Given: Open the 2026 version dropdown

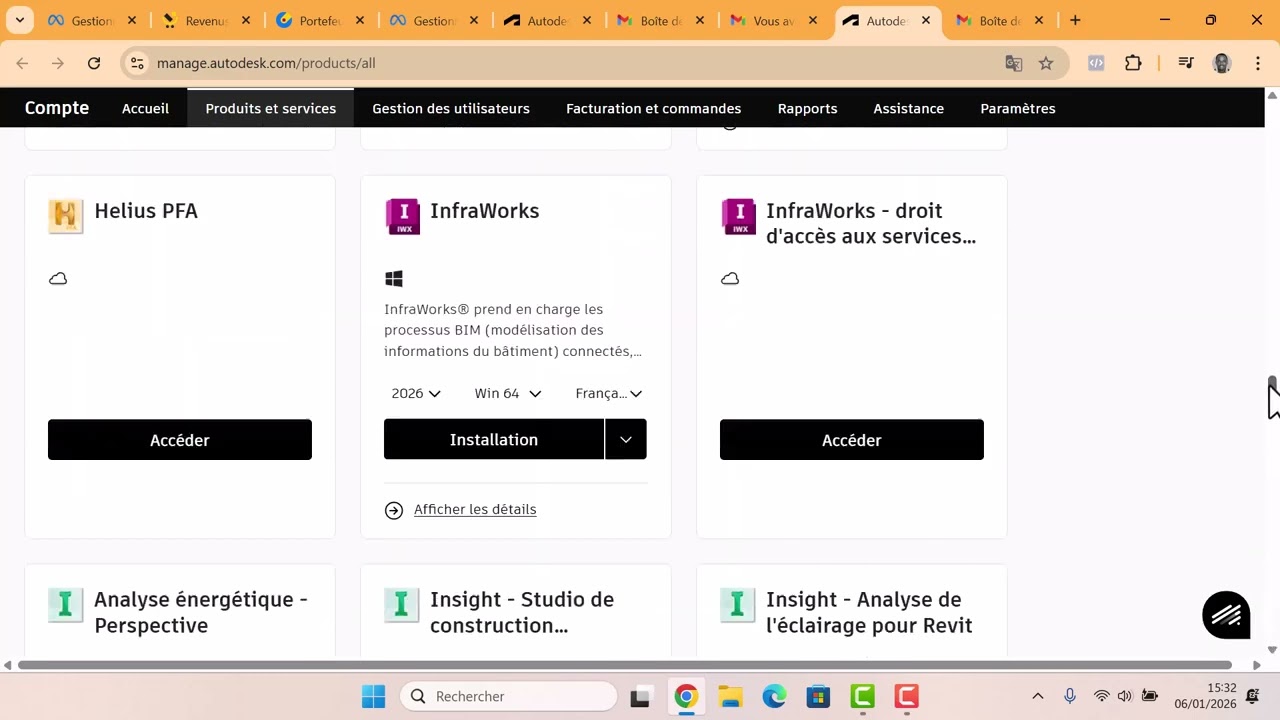Looking at the screenshot, I should [x=416, y=393].
